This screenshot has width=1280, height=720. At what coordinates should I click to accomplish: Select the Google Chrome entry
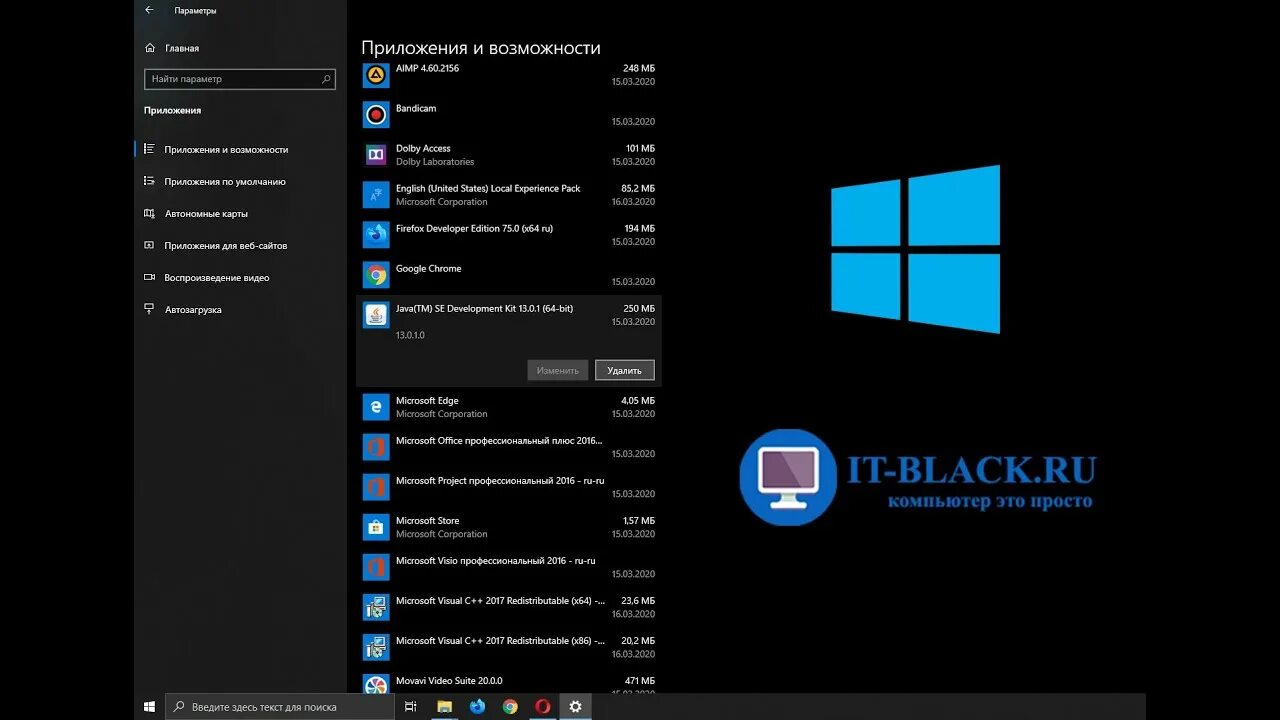click(x=509, y=275)
